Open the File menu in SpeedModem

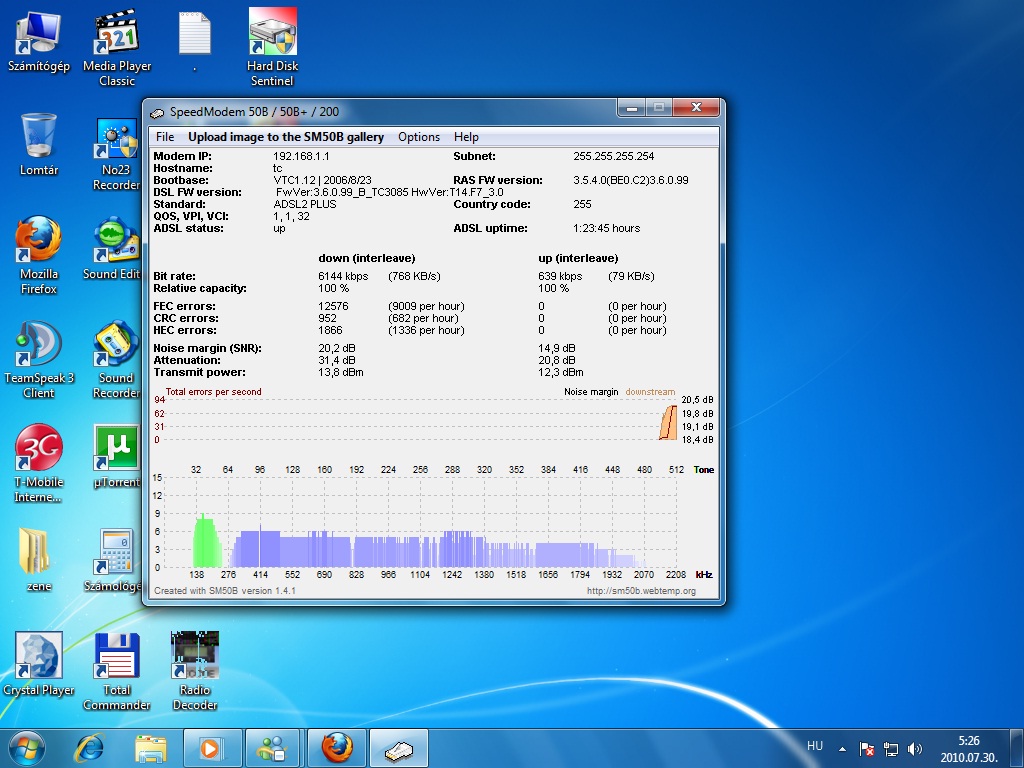pyautogui.click(x=165, y=137)
